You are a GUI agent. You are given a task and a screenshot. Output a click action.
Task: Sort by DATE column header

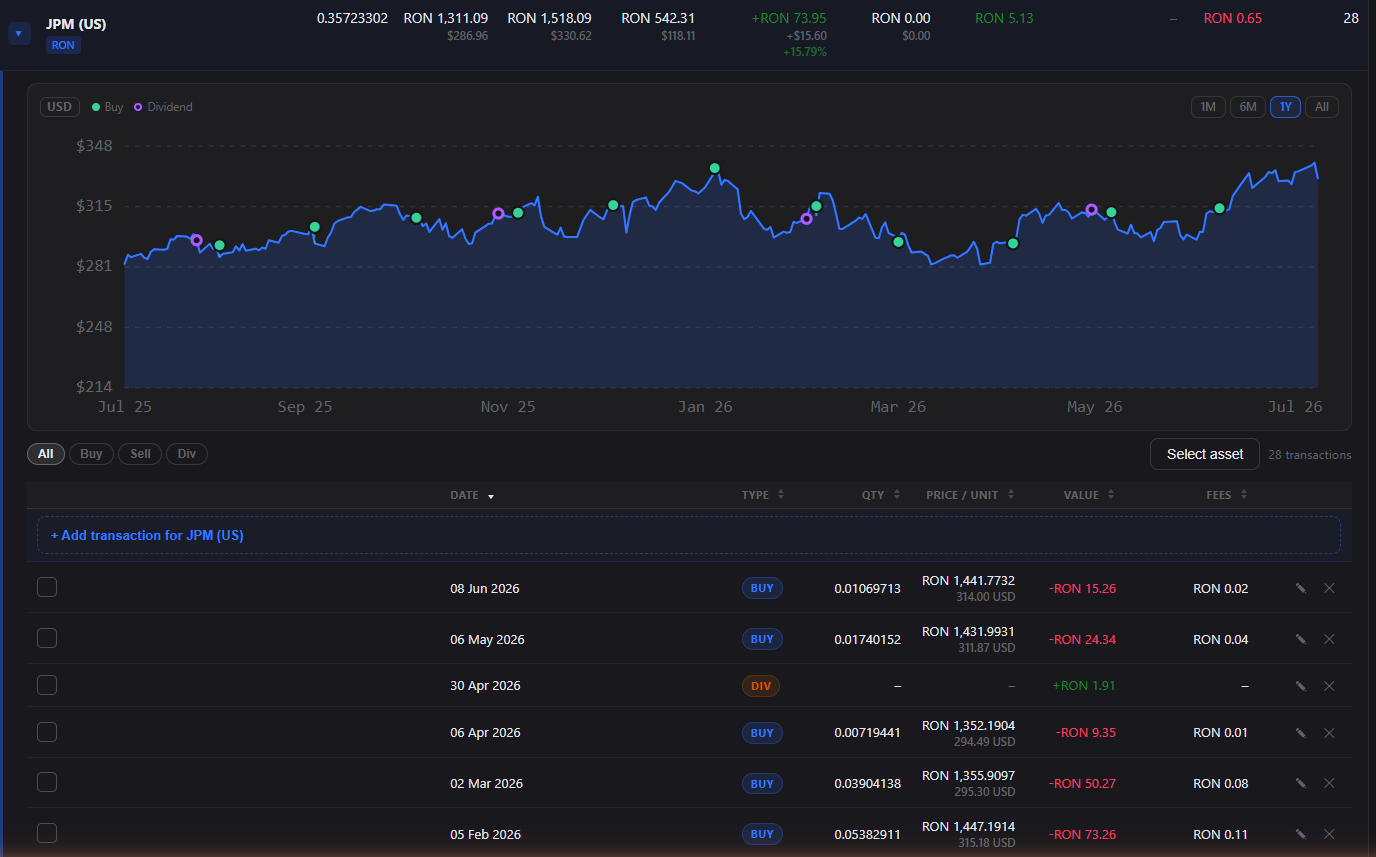click(472, 495)
